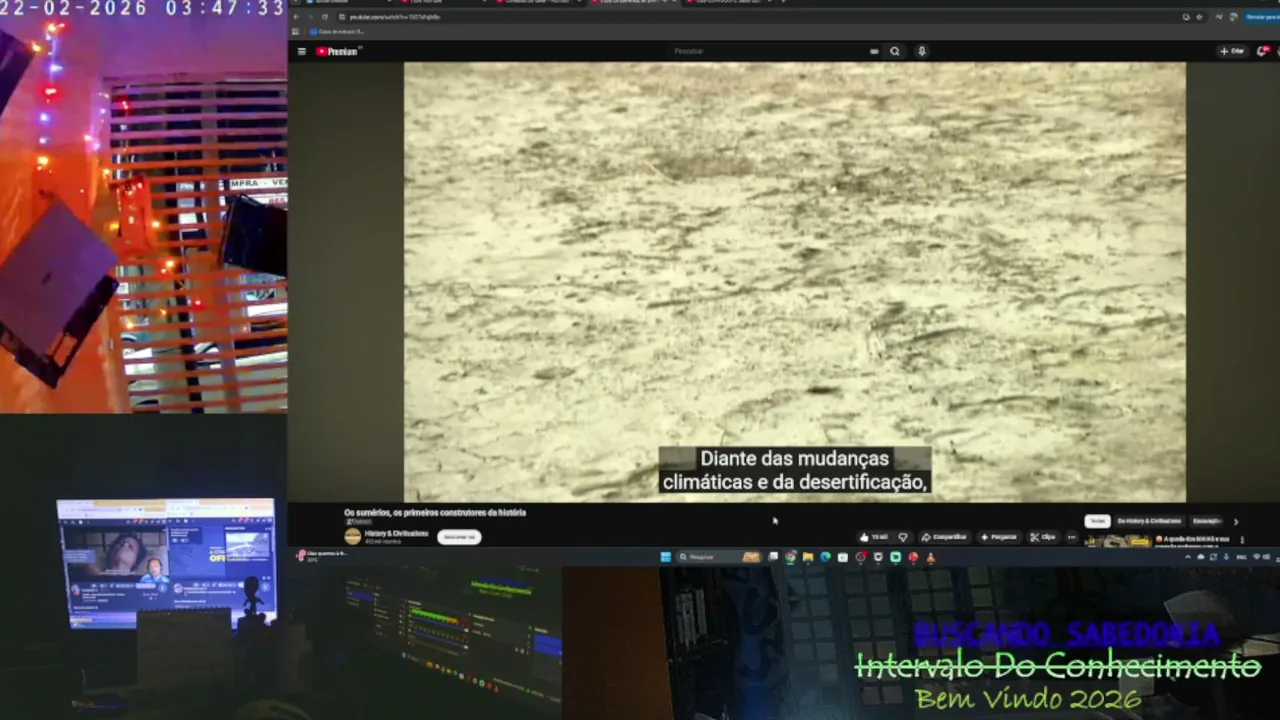The height and width of the screenshot is (720, 1280).
Task: Select the De History & Civilizations chip
Action: [x=1149, y=521]
